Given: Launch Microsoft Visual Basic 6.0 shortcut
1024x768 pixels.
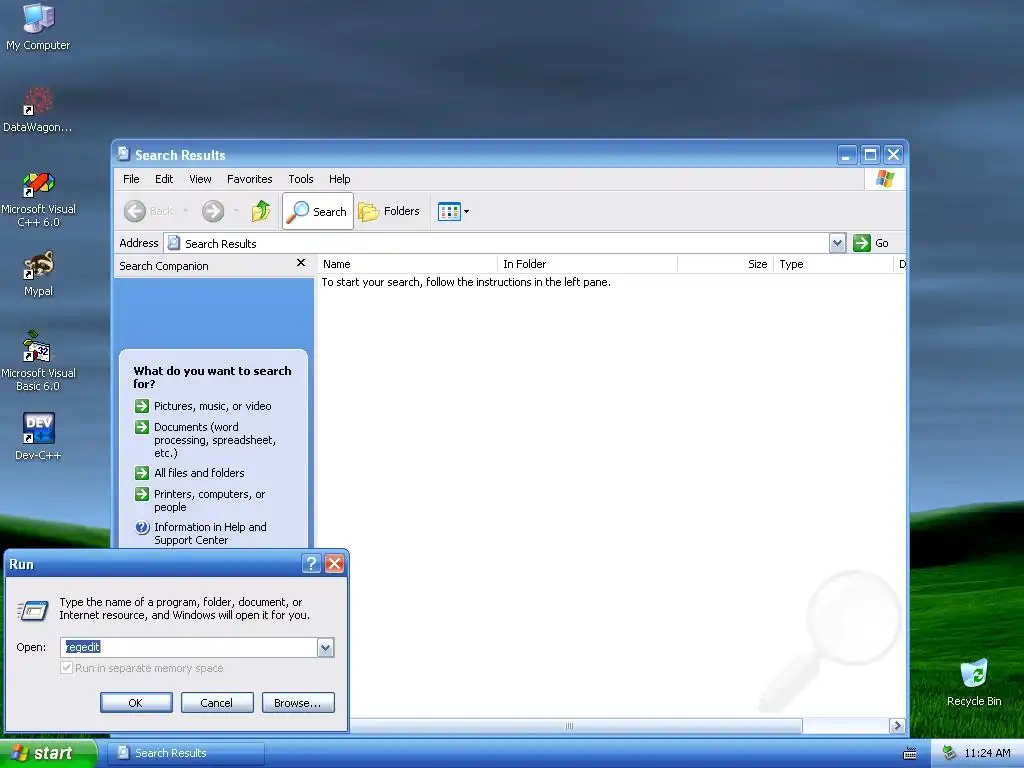Looking at the screenshot, I should (38, 361).
